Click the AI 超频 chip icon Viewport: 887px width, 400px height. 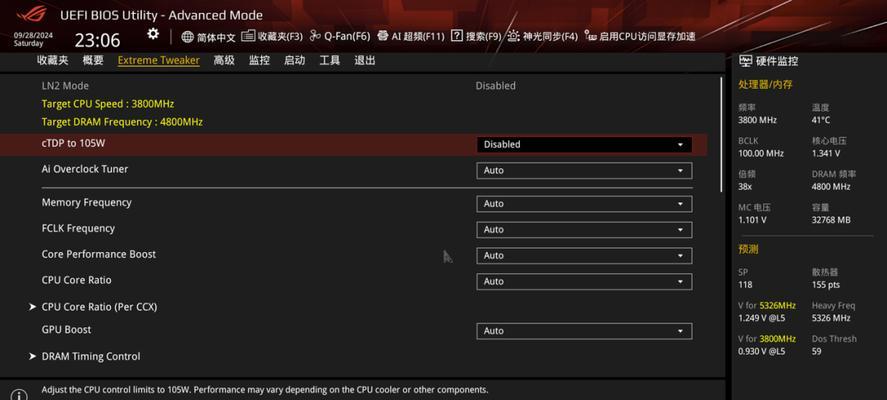pyautogui.click(x=382, y=36)
